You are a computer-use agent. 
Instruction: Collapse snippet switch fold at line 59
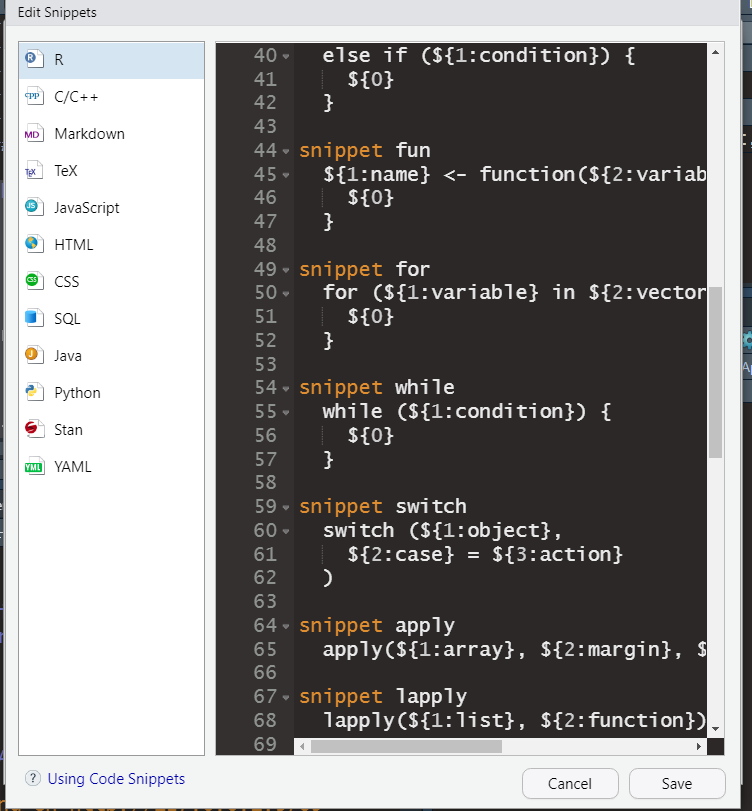coord(286,507)
